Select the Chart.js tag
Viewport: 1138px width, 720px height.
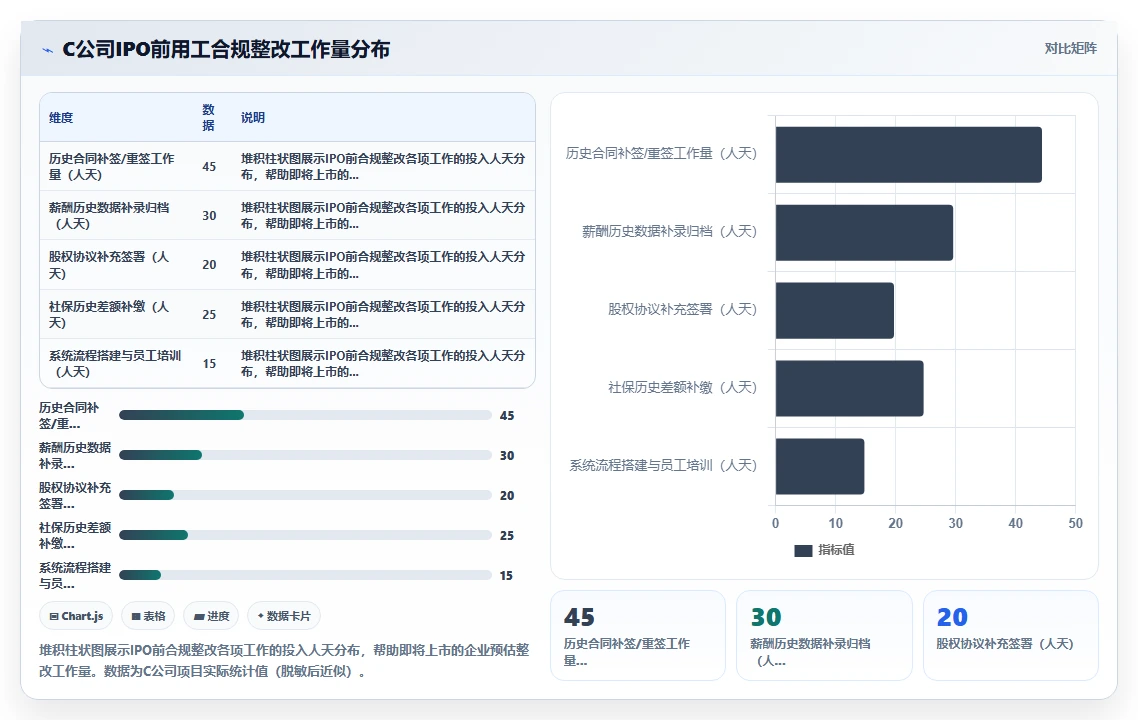point(76,615)
